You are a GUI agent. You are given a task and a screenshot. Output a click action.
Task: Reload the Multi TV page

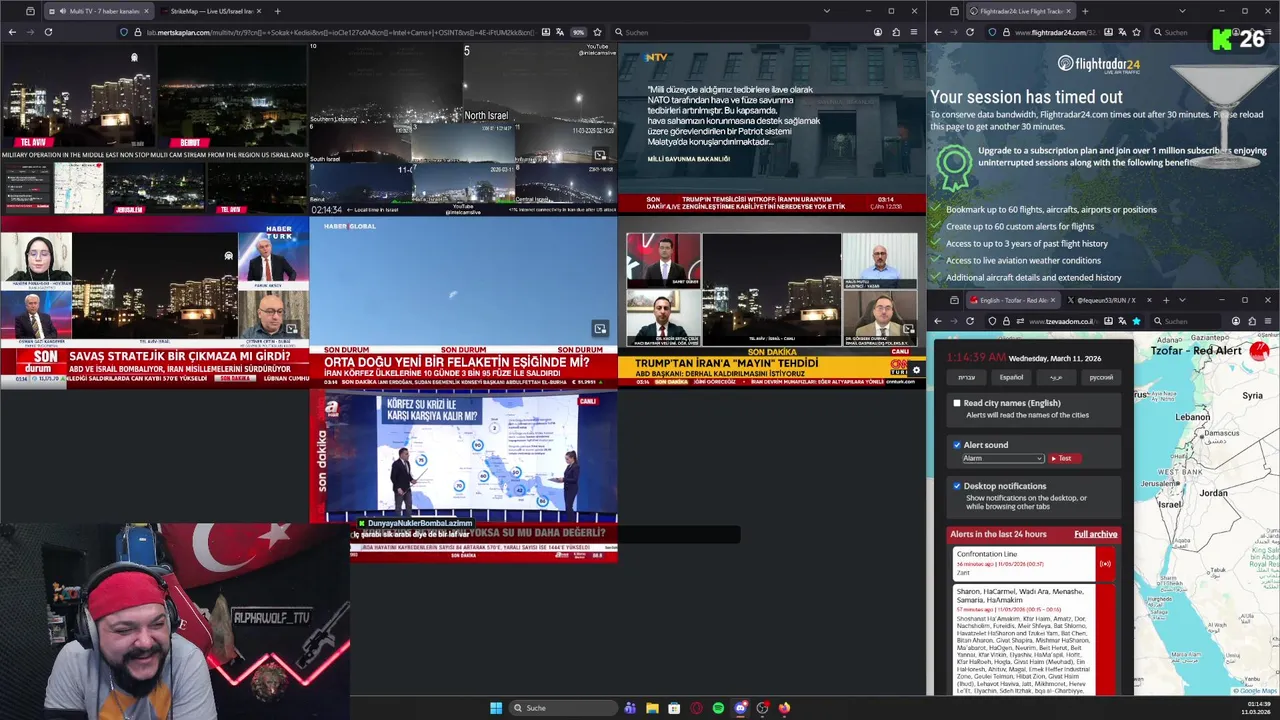[48, 32]
